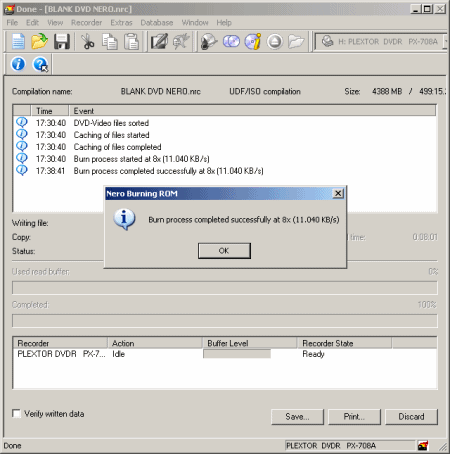The image size is (450, 454).
Task: Click the 'Ready' recorder state cell
Action: pyautogui.click(x=313, y=354)
